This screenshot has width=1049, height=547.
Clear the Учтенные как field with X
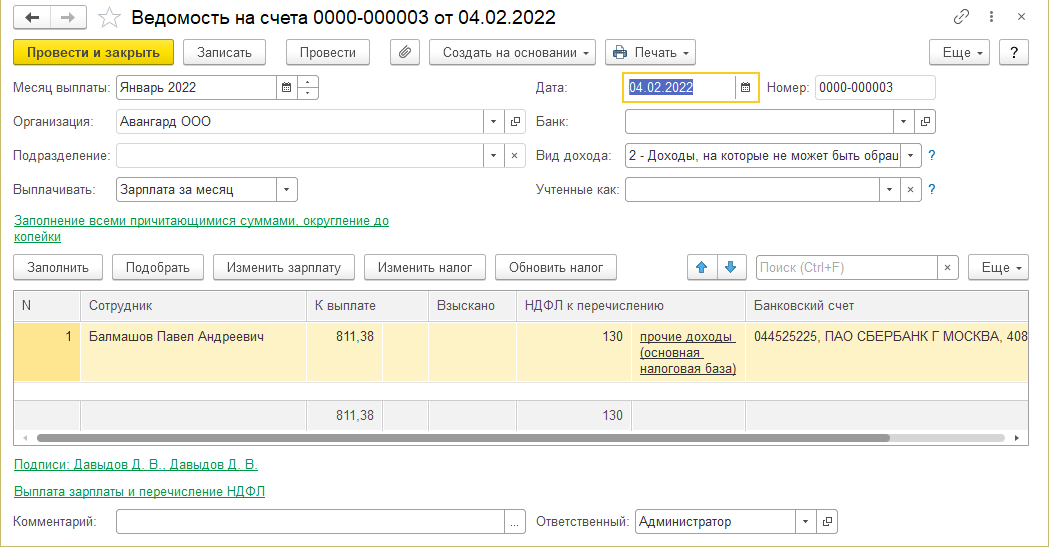[x=911, y=190]
